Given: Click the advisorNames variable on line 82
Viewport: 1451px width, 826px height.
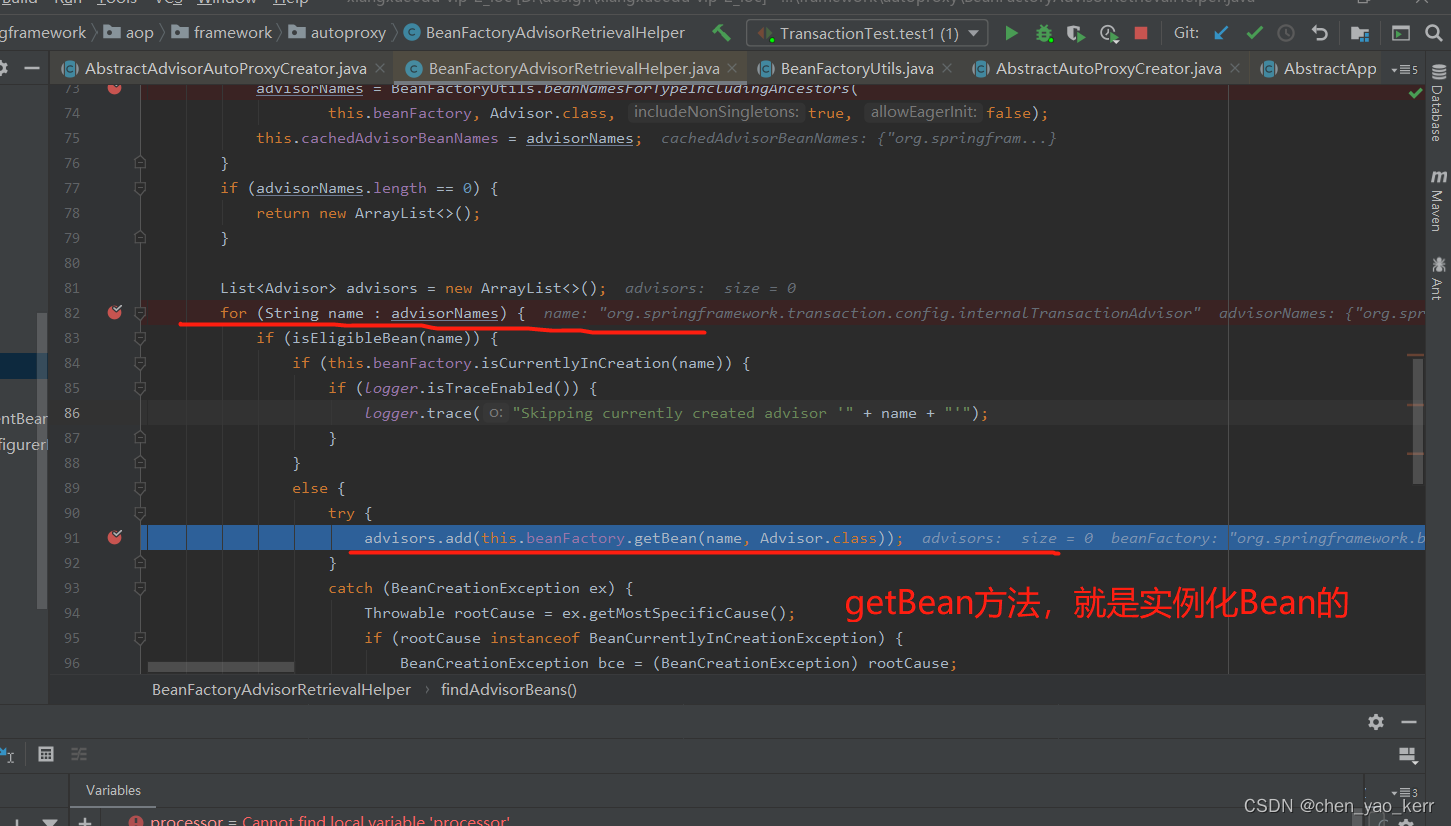Looking at the screenshot, I should point(444,313).
